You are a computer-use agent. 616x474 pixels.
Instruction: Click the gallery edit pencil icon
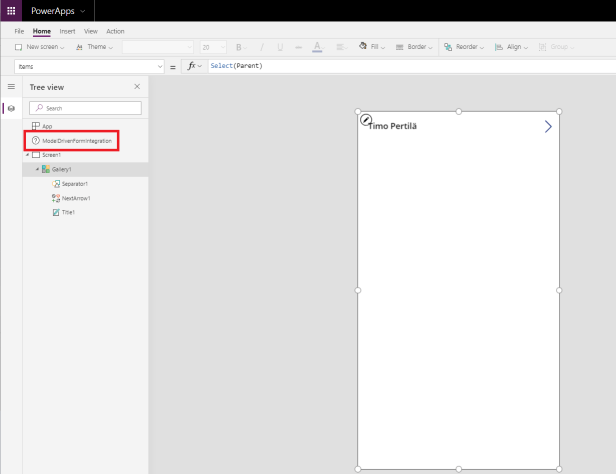point(366,120)
